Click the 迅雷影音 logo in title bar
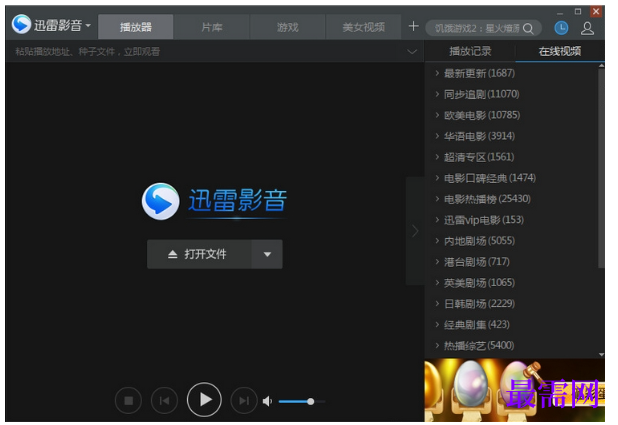Image resolution: width=618 pixels, height=425 pixels. point(21,25)
